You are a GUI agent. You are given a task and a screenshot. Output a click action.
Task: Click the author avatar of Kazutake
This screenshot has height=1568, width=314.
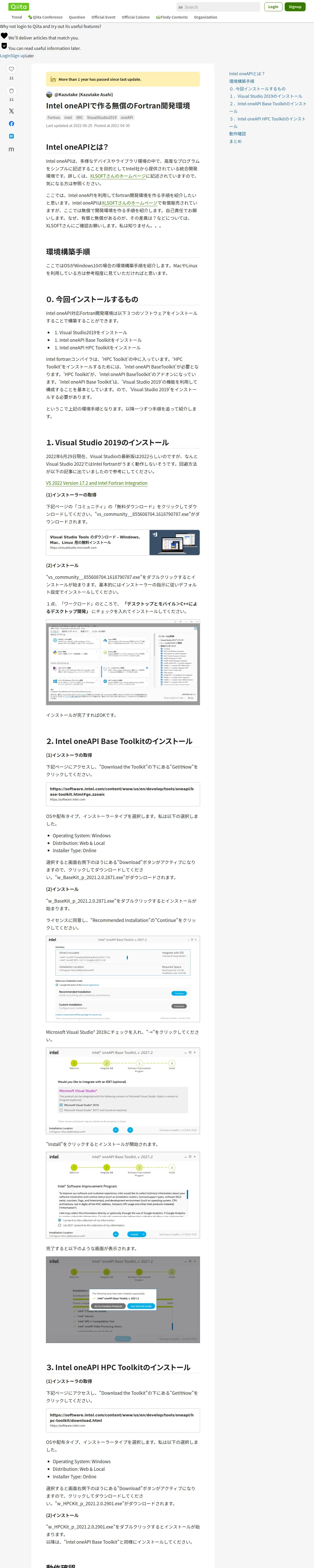pos(49,94)
